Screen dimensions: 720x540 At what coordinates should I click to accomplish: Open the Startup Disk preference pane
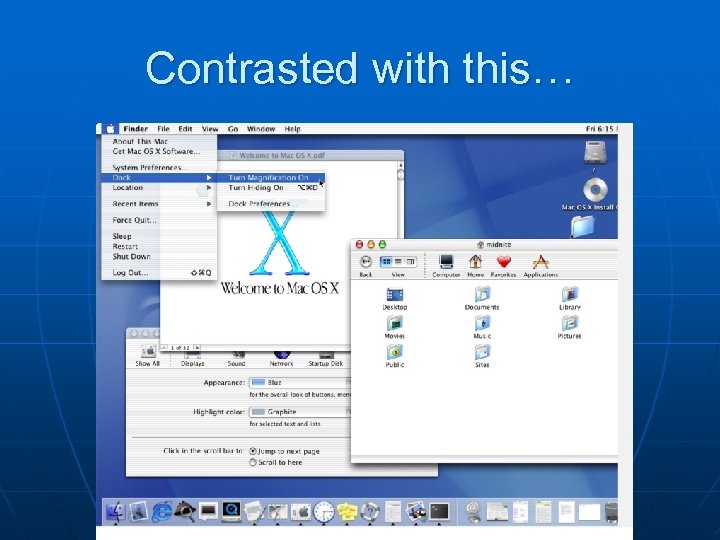pos(326,358)
